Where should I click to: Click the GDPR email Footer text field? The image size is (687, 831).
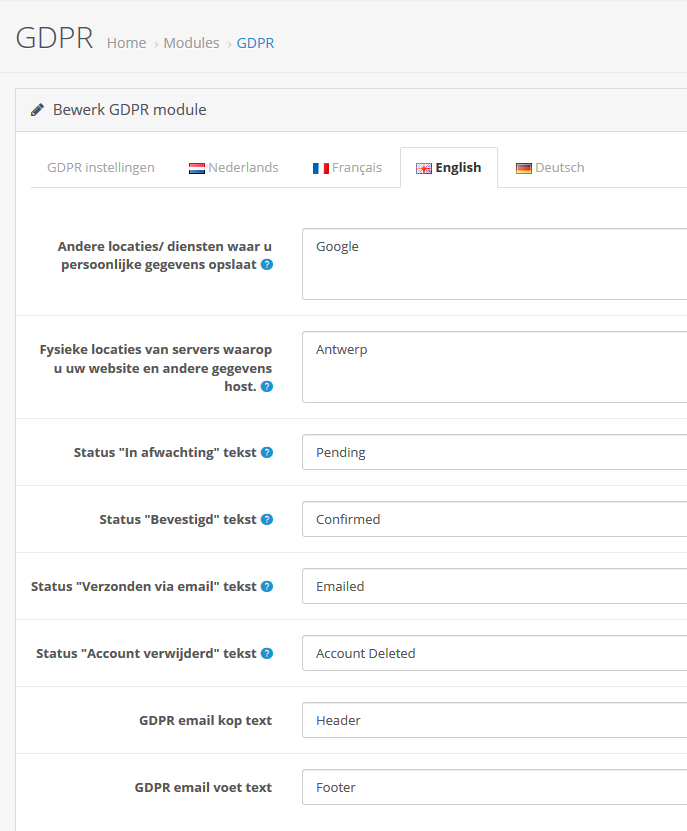coord(495,787)
